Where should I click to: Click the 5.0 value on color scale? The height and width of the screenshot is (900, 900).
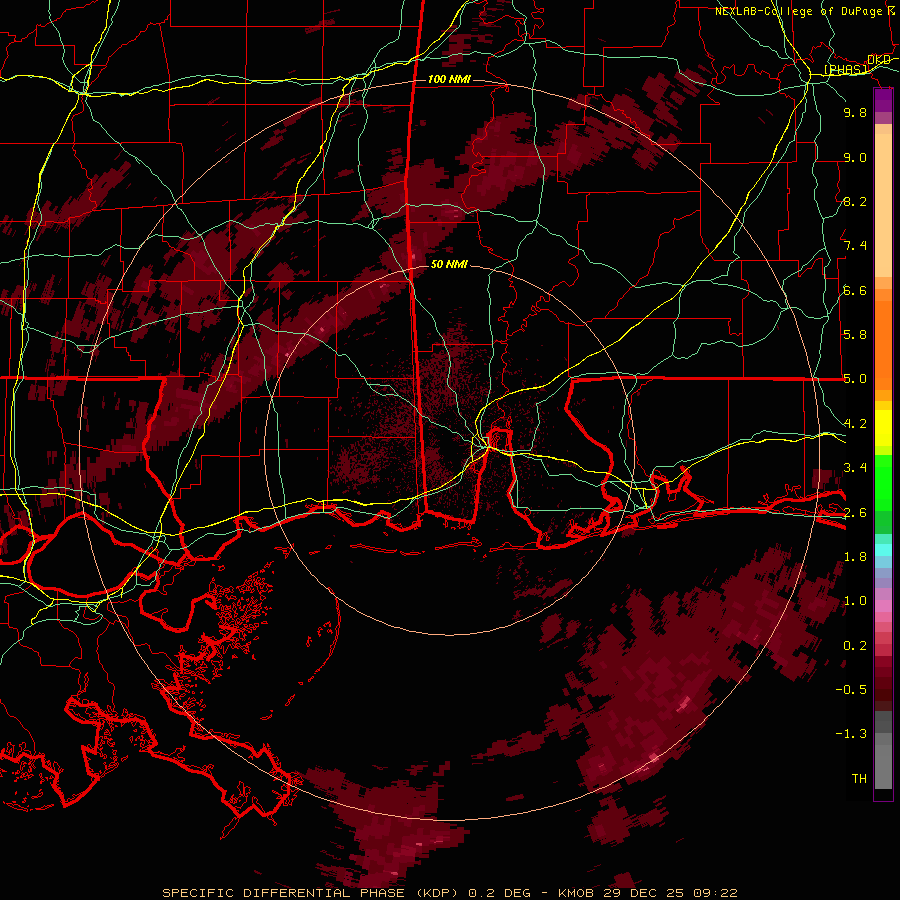pyautogui.click(x=855, y=379)
